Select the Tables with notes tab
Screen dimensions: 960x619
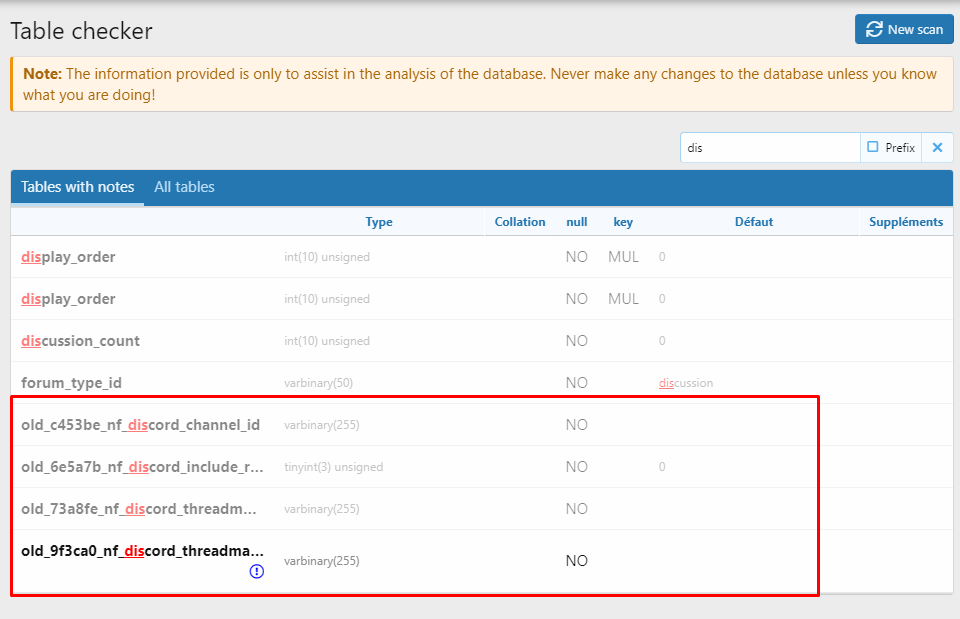77,187
